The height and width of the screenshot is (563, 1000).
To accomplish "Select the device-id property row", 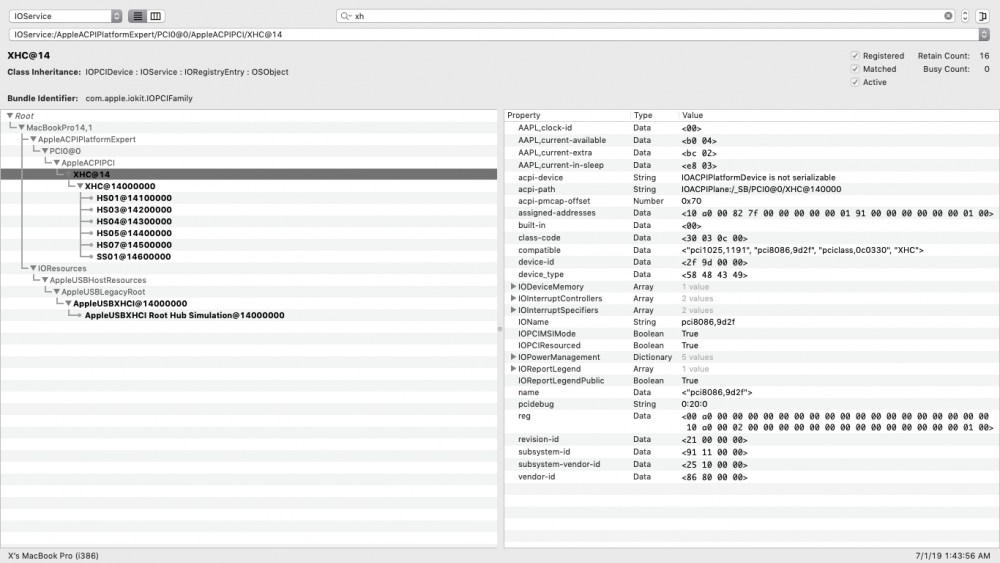I will coord(751,262).
